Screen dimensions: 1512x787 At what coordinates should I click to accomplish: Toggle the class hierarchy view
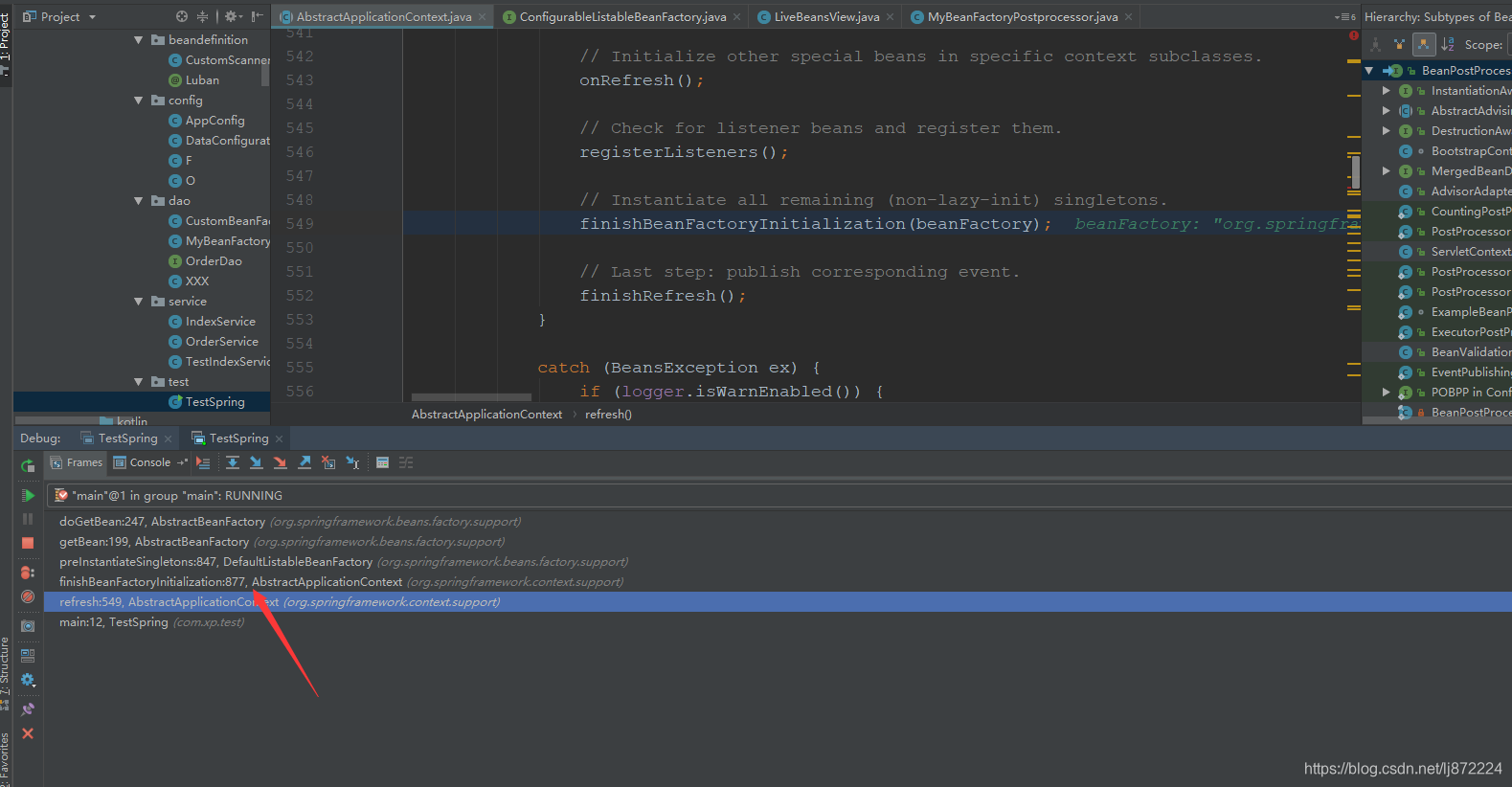point(1376,44)
